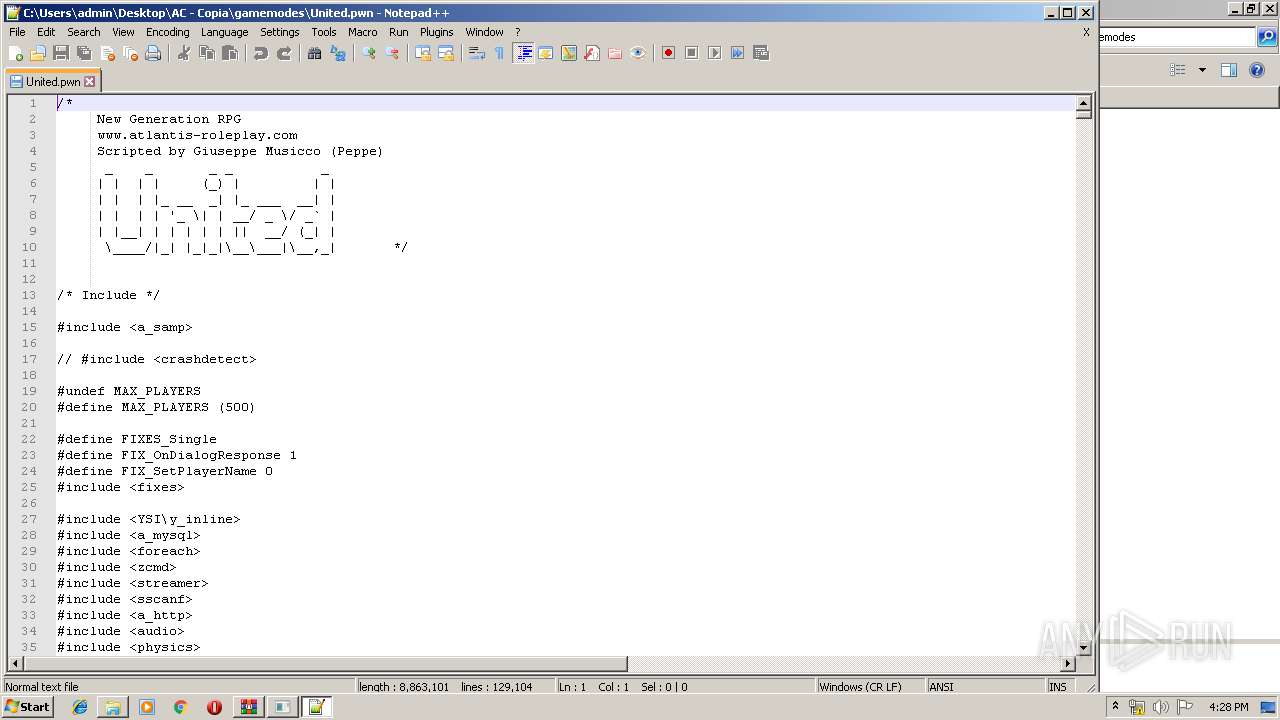Undo last action with Undo arrow
Viewport: 1280px width, 720px height.
(261, 53)
